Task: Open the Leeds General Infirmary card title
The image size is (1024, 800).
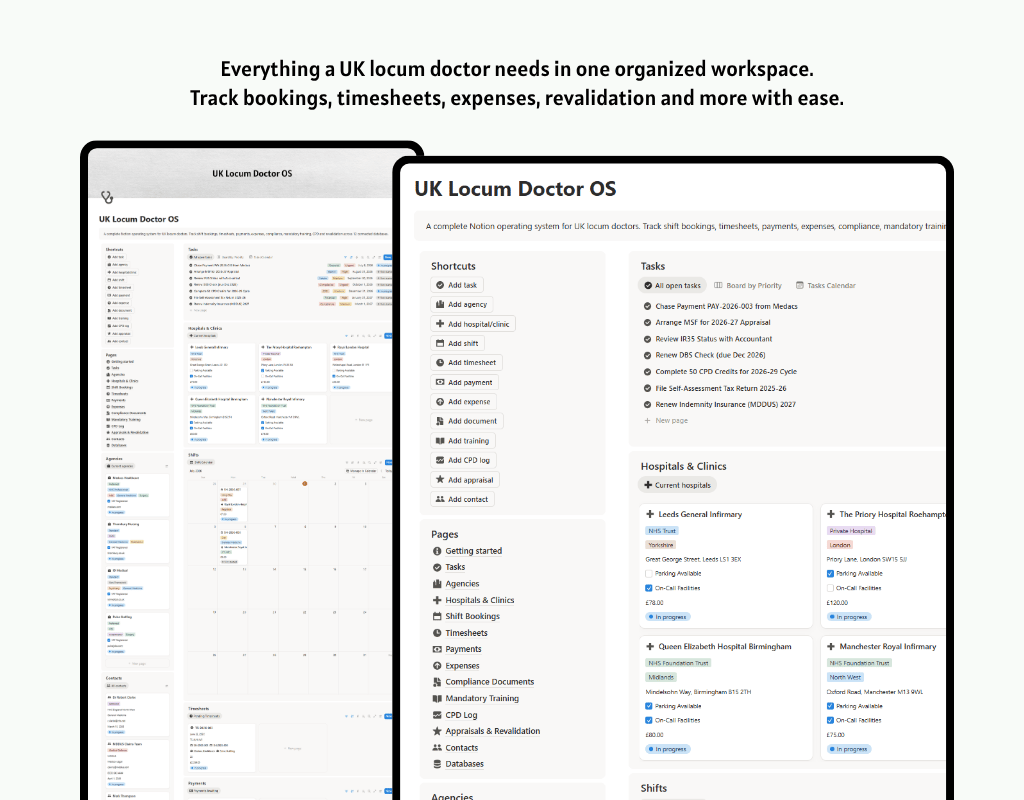Action: coord(700,515)
